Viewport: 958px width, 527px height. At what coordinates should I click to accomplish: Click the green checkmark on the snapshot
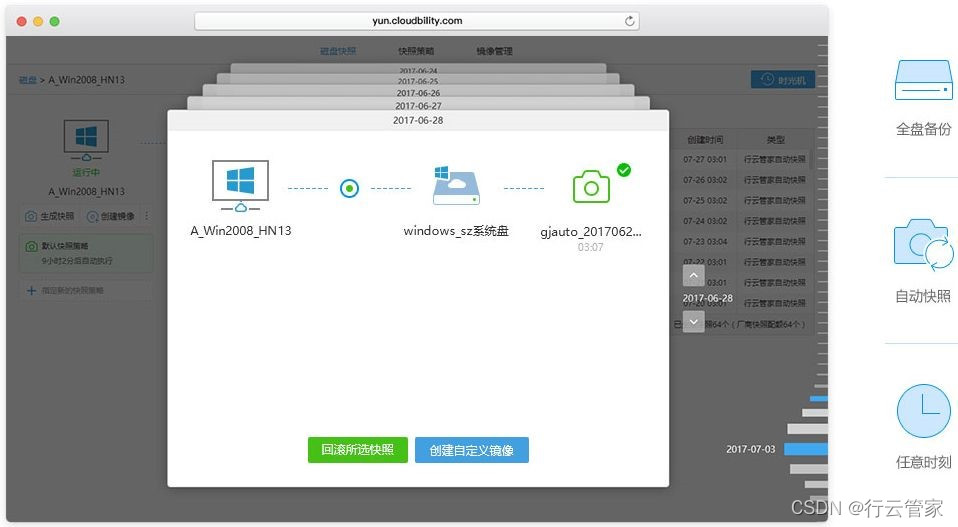click(624, 170)
